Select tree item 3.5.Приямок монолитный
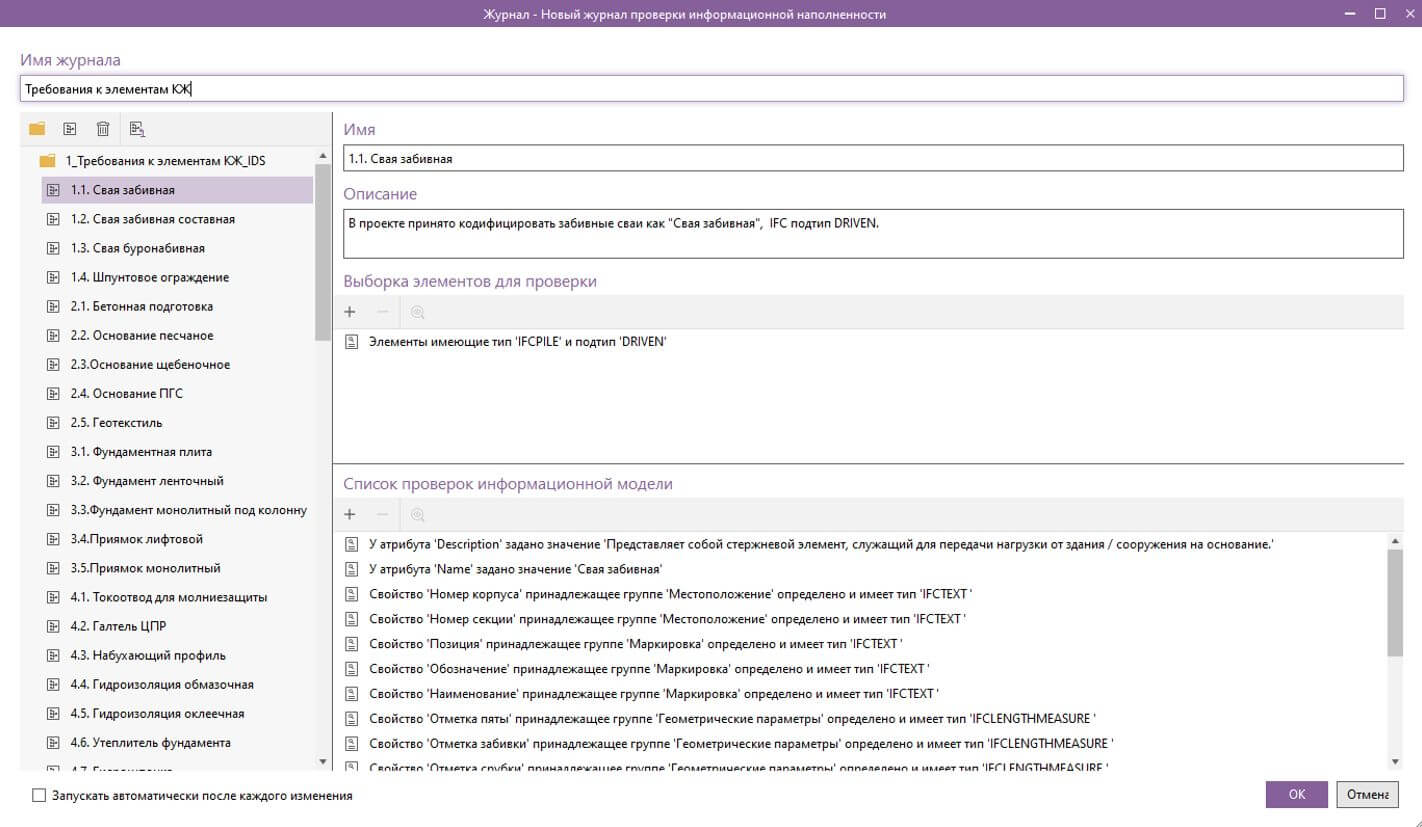1422x827 pixels. coord(177,568)
